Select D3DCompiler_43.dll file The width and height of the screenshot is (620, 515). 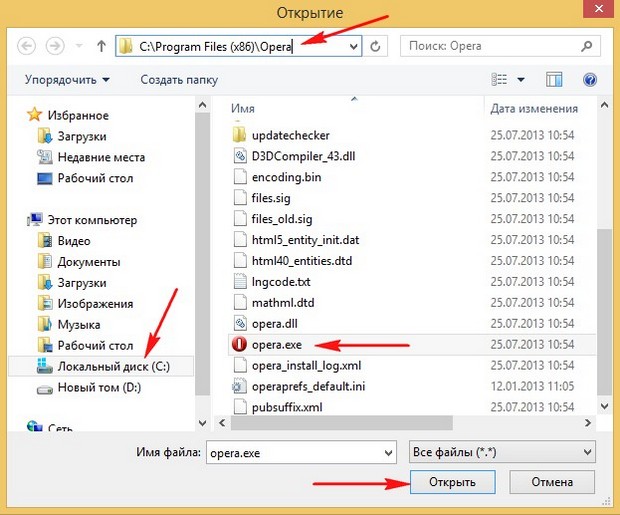[303, 156]
